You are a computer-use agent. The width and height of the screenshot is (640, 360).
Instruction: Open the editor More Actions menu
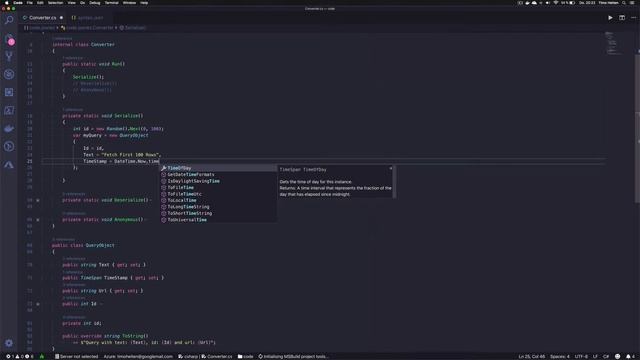pos(633,18)
